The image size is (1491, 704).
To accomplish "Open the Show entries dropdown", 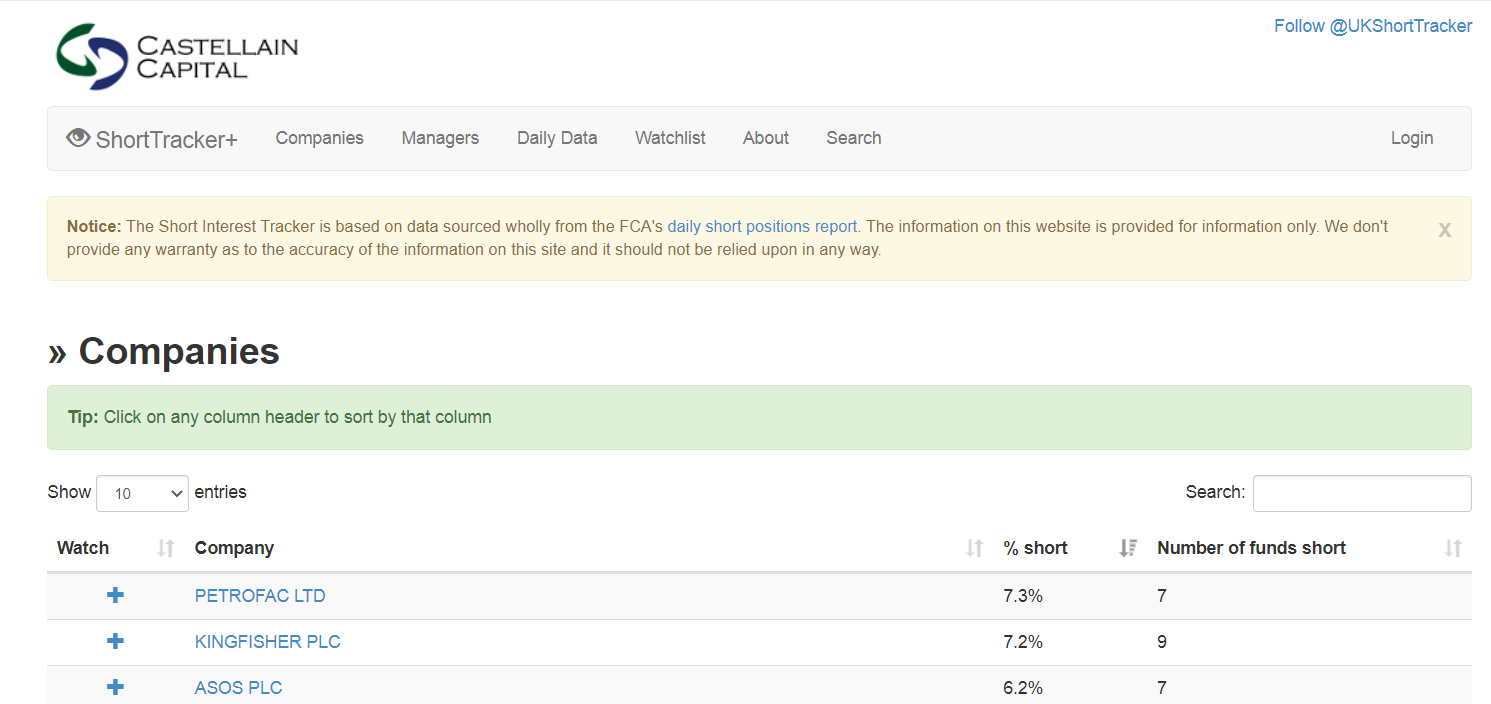I will [x=142, y=493].
